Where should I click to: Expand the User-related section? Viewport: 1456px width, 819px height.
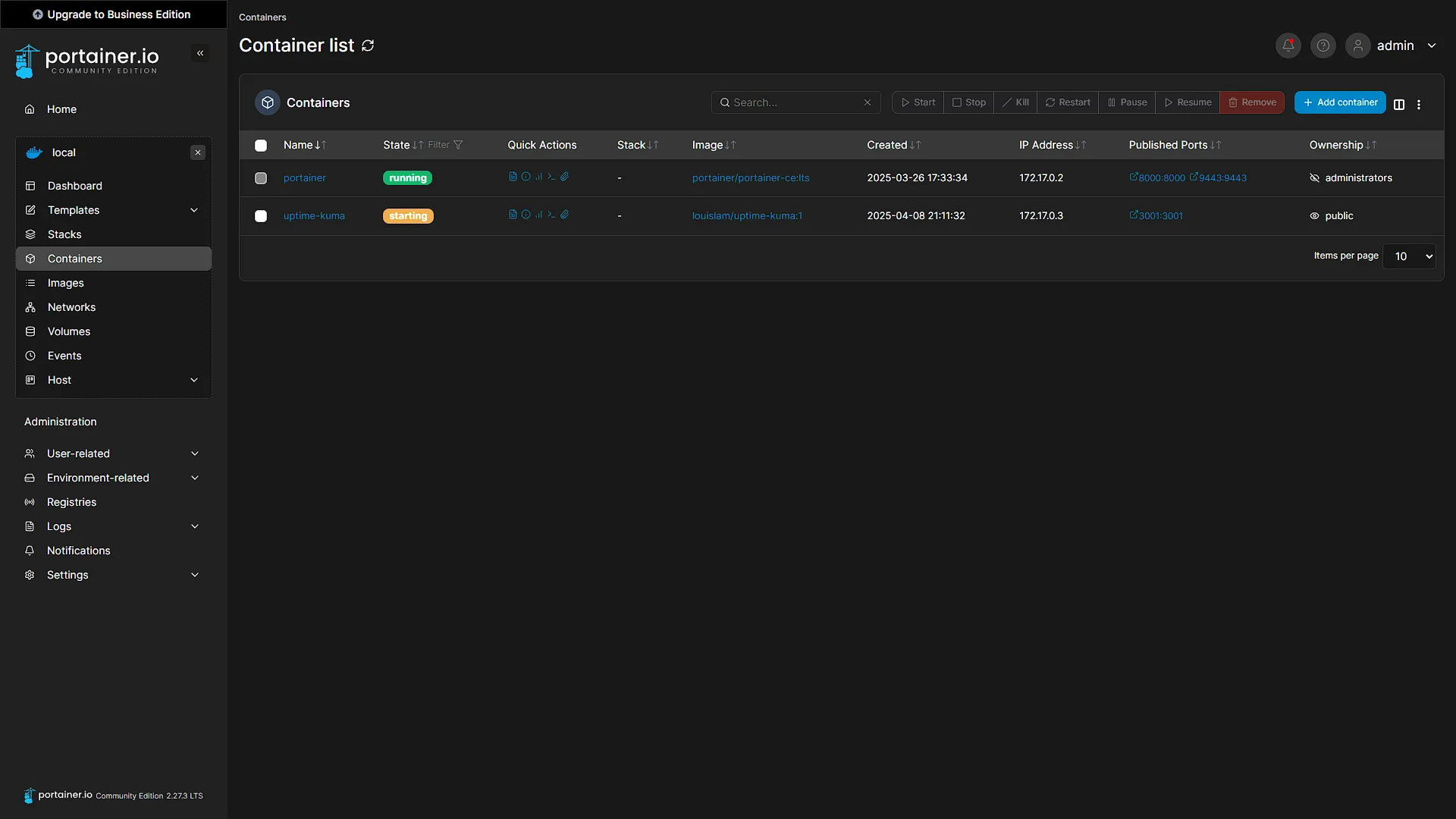point(112,453)
